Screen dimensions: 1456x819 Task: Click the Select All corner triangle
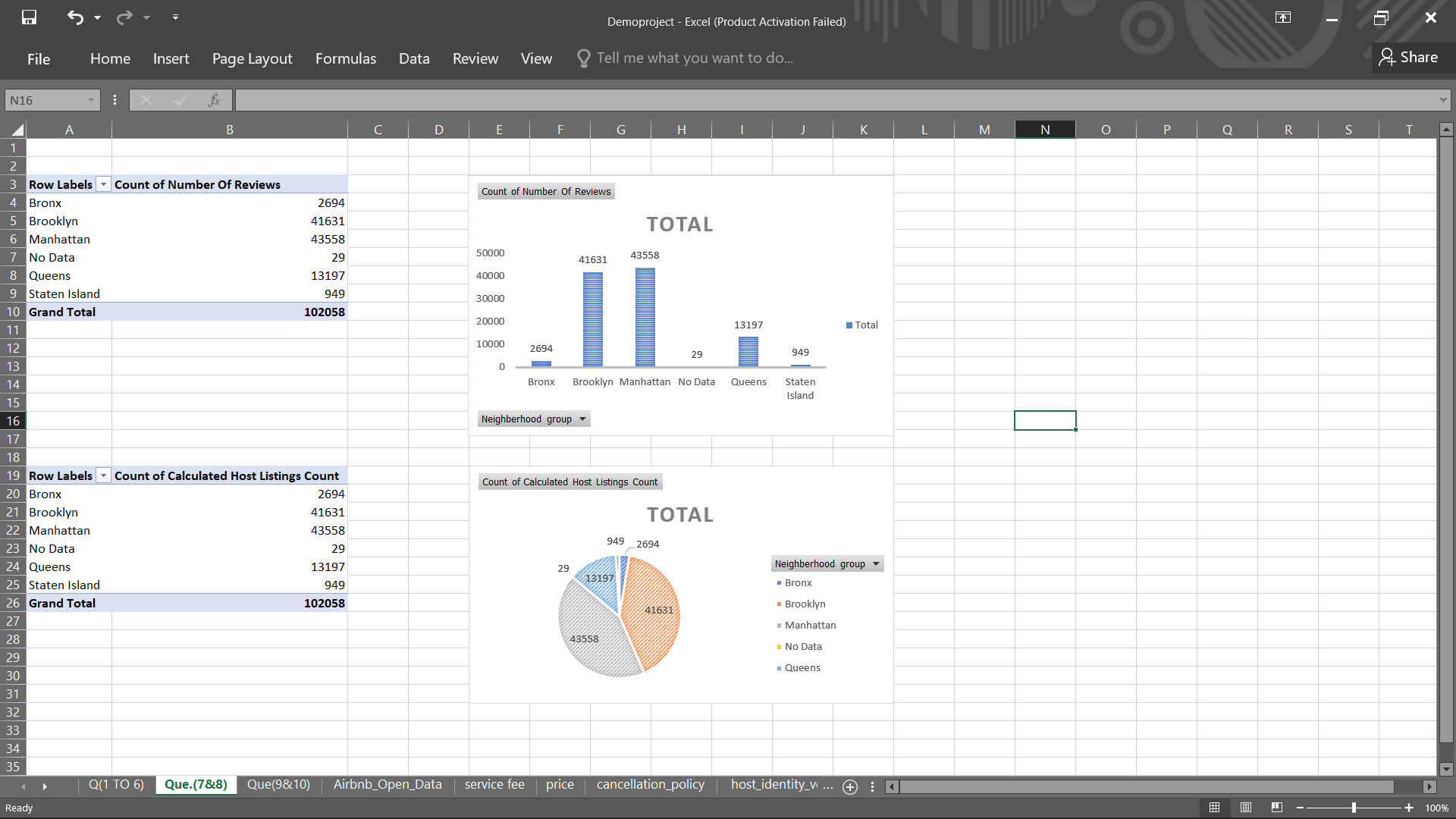pos(17,130)
